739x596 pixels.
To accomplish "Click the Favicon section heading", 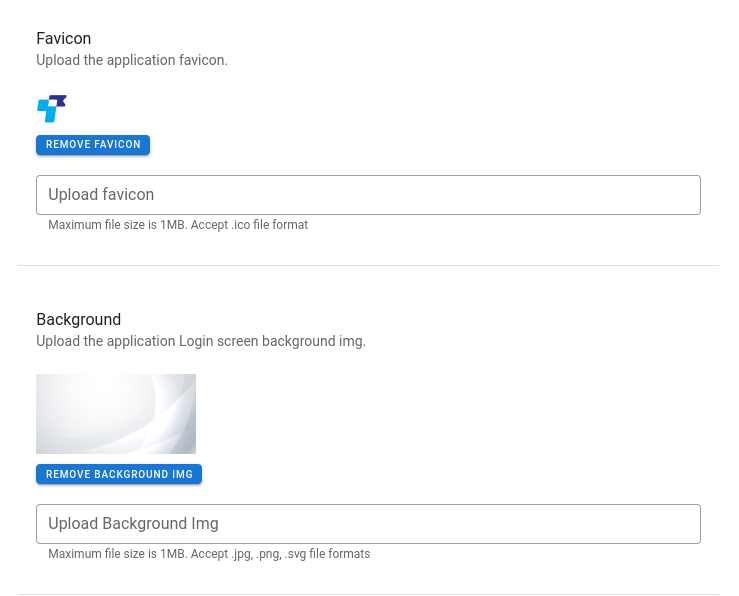I will click(x=64, y=38).
